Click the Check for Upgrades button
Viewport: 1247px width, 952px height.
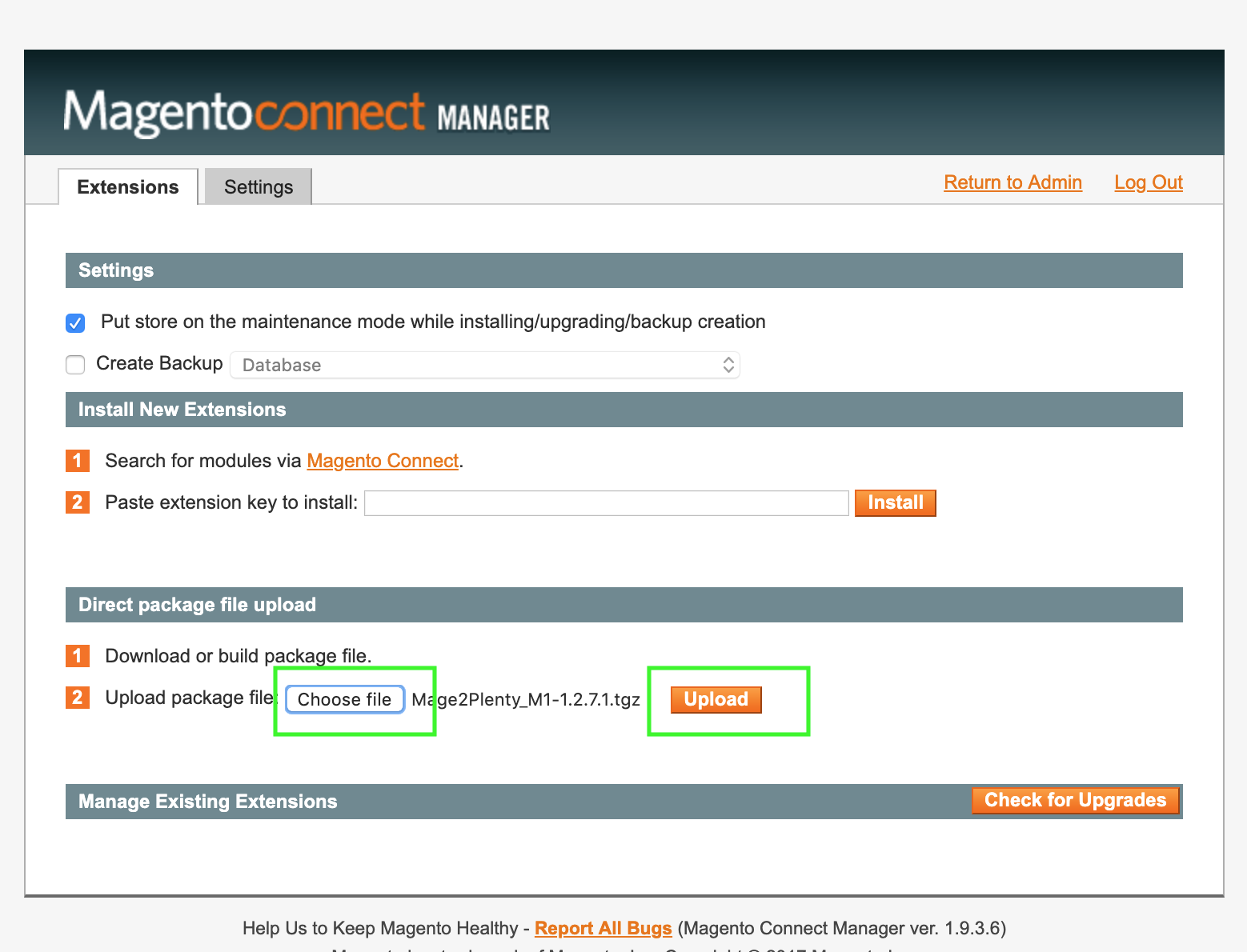[1075, 800]
